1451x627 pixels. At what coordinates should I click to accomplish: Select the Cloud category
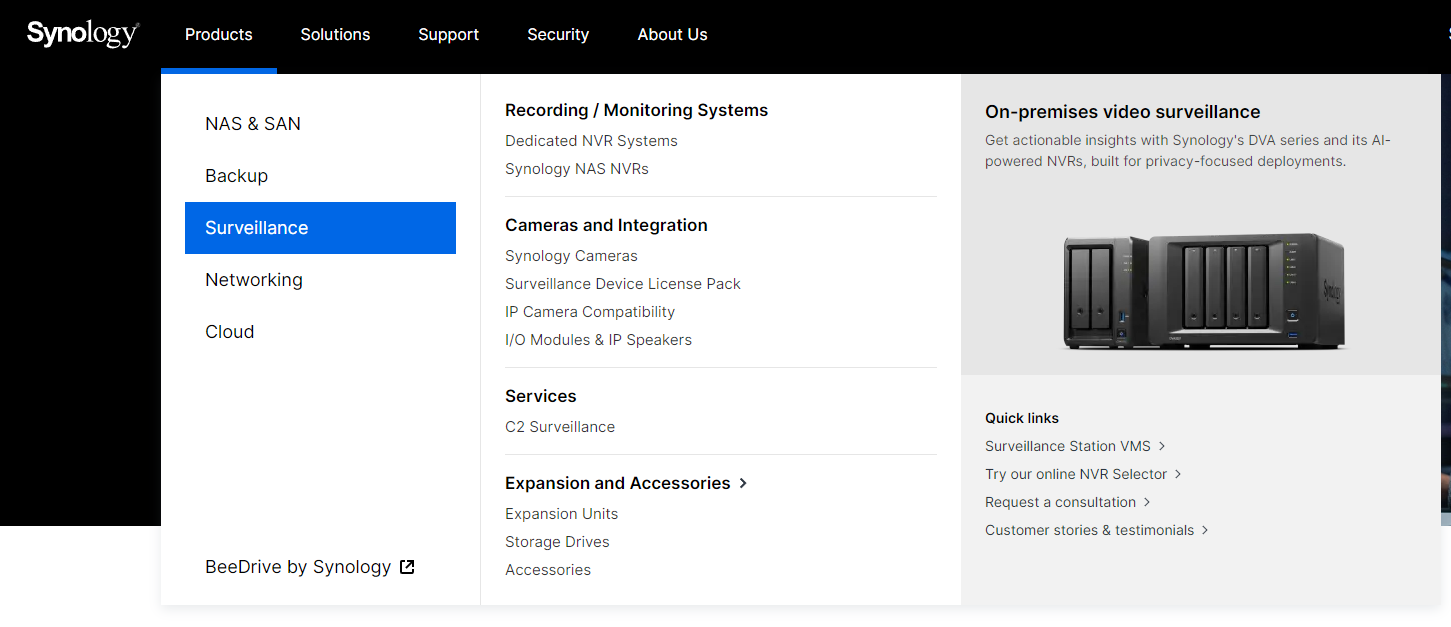click(320, 332)
